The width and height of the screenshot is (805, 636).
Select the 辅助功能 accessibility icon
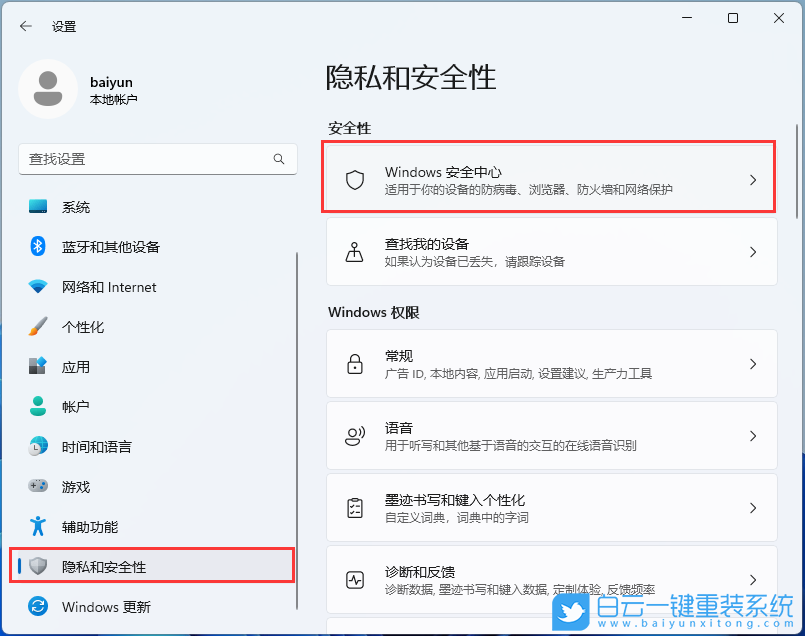pyautogui.click(x=37, y=527)
